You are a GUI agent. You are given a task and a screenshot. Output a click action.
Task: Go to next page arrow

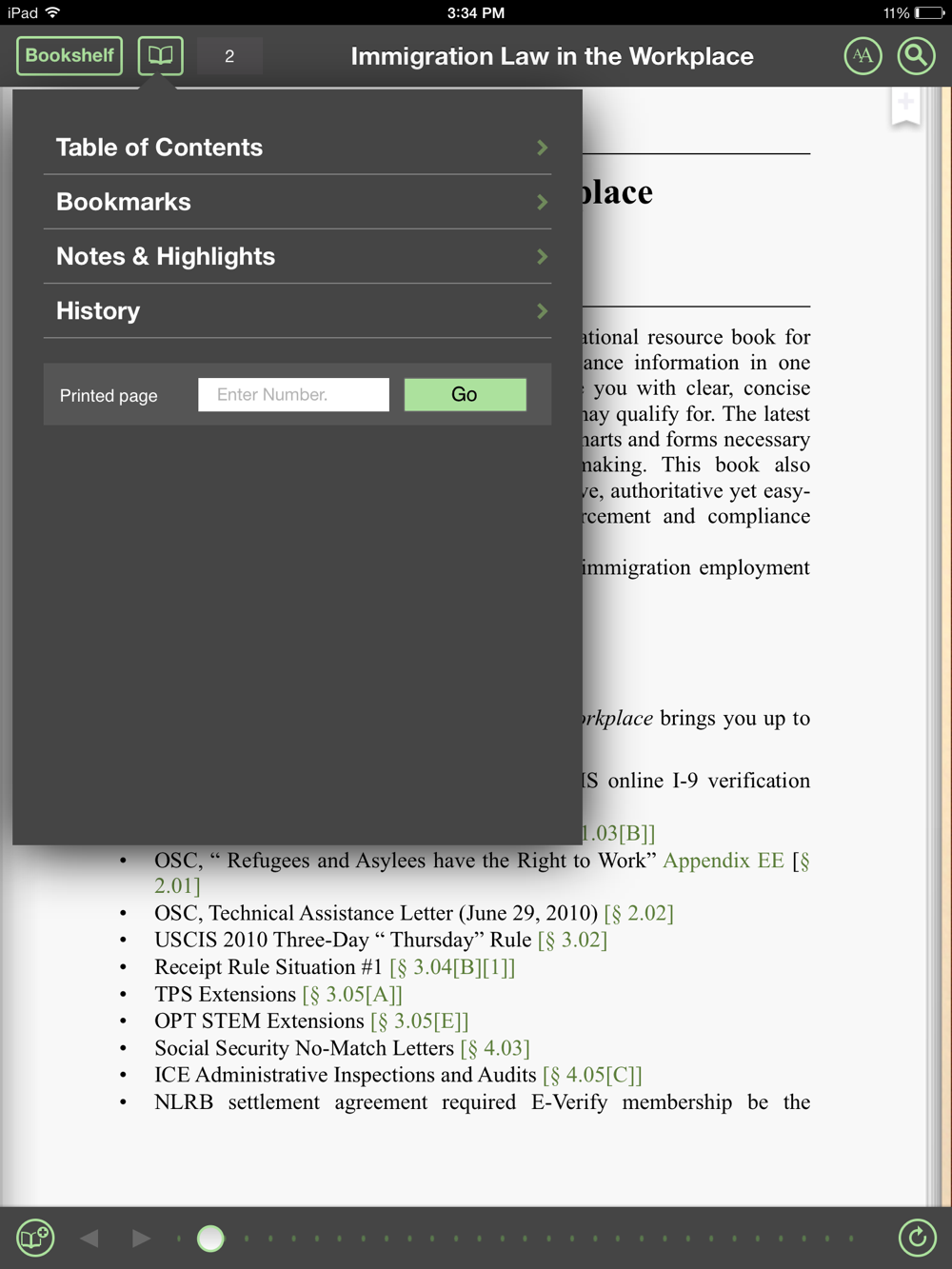[142, 1238]
